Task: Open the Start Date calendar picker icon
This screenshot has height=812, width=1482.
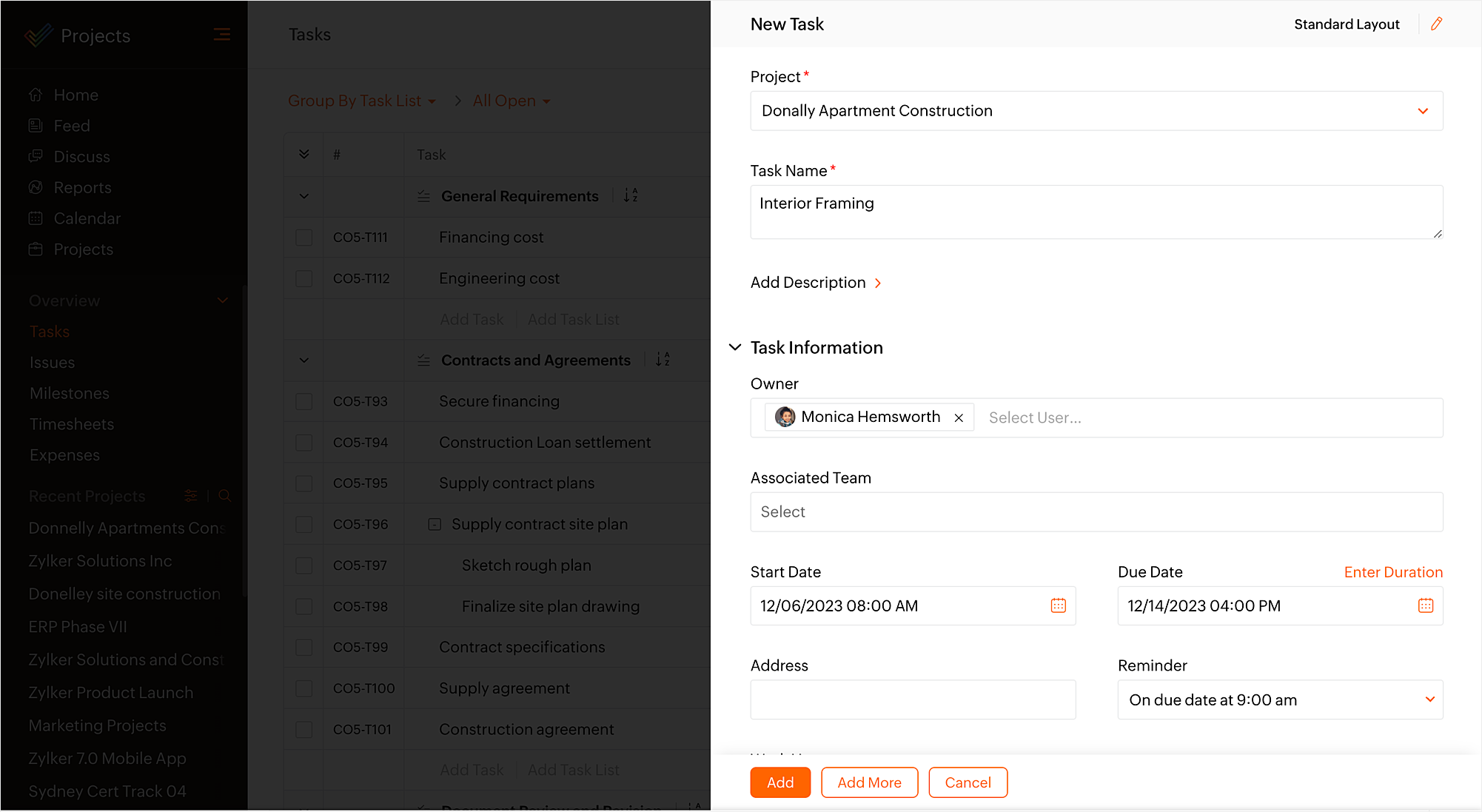Action: pyautogui.click(x=1058, y=605)
